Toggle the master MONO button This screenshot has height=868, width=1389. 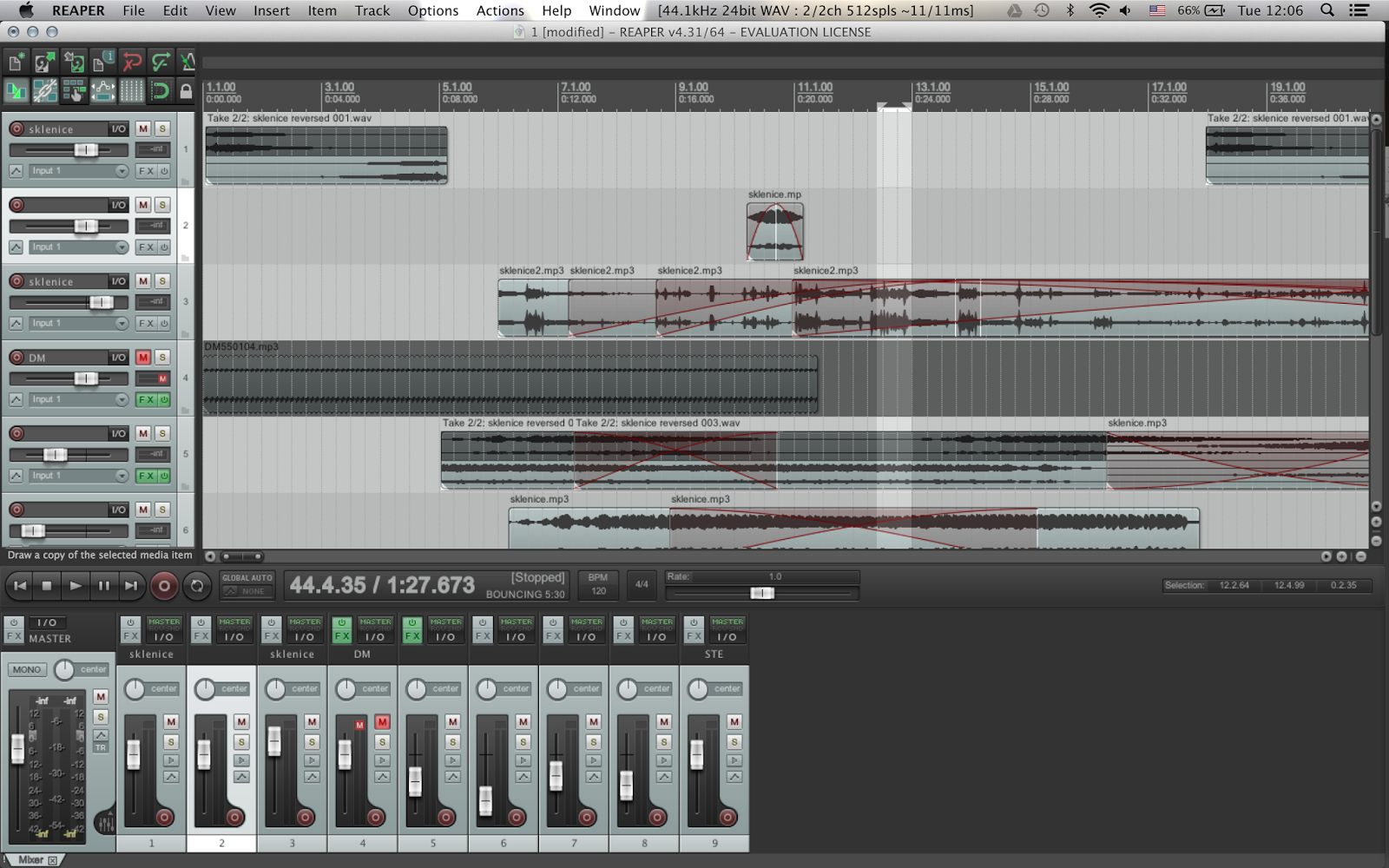click(x=27, y=670)
